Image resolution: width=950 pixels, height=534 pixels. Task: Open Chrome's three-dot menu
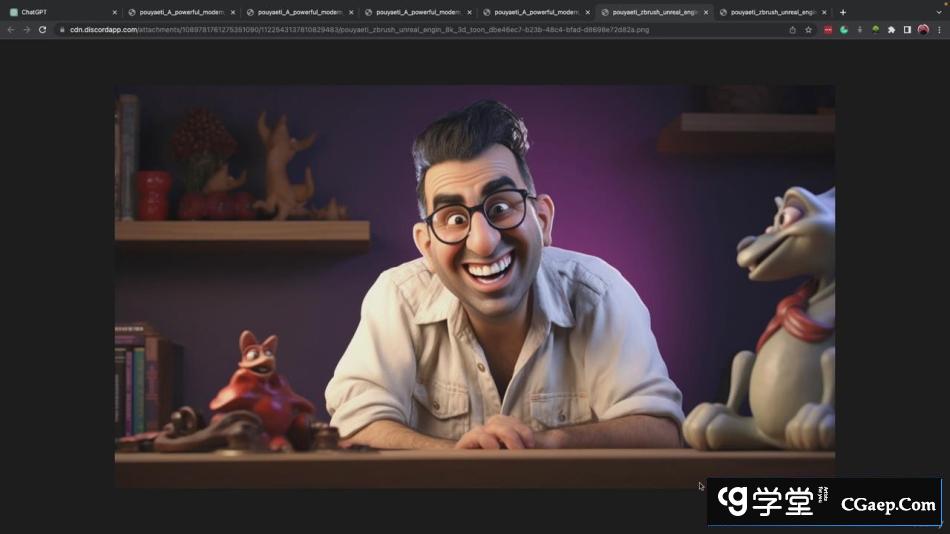tap(939, 30)
